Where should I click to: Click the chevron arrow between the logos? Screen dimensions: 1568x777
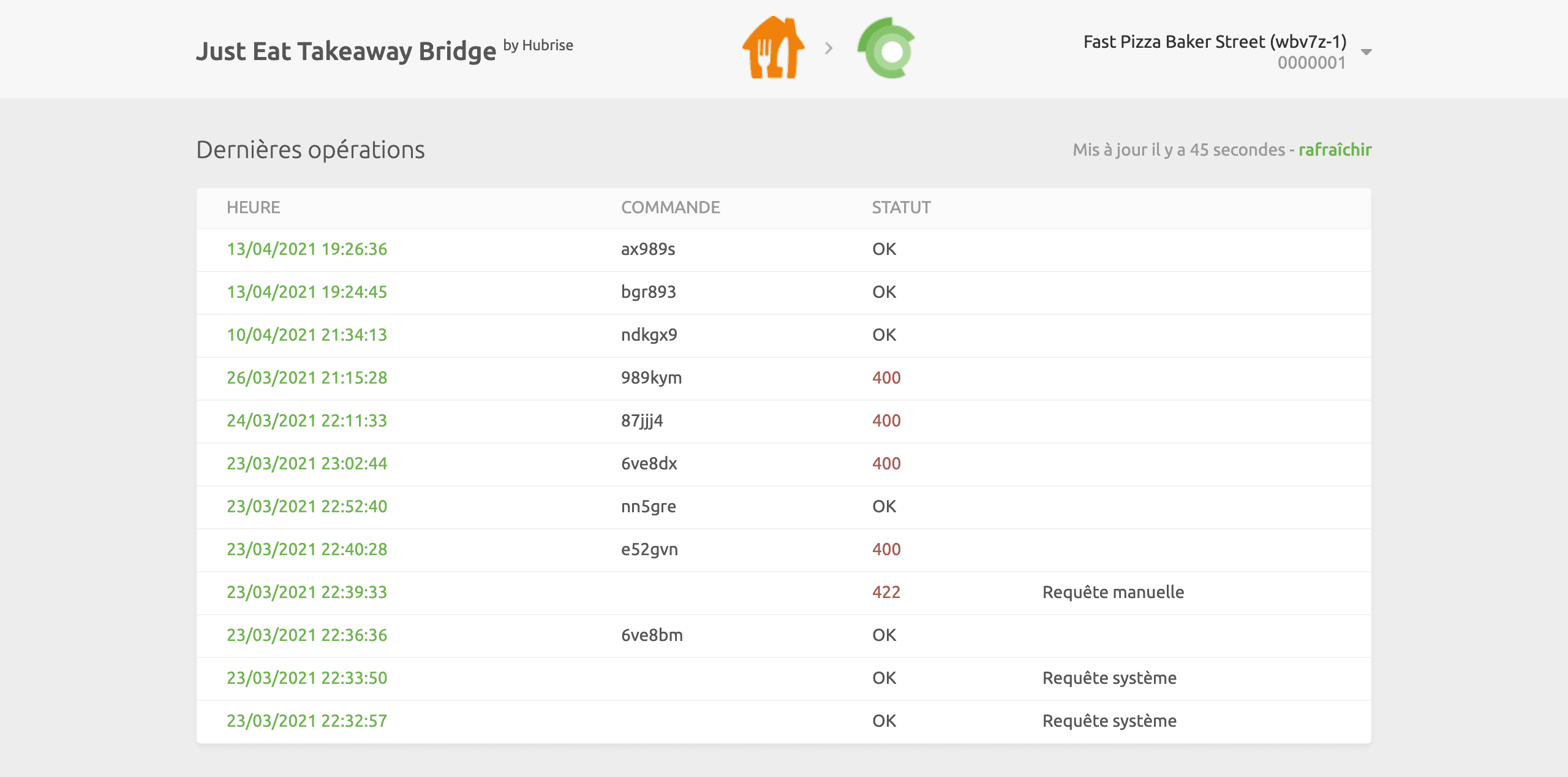[x=829, y=48]
